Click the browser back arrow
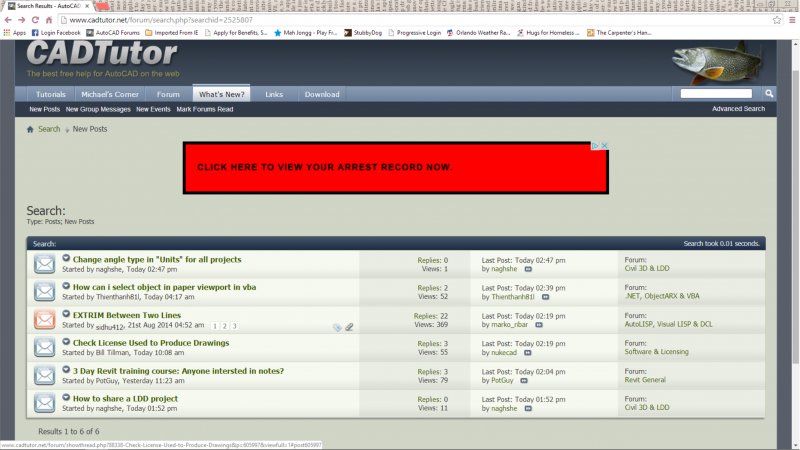Image resolution: width=800 pixels, height=450 pixels. [8, 20]
